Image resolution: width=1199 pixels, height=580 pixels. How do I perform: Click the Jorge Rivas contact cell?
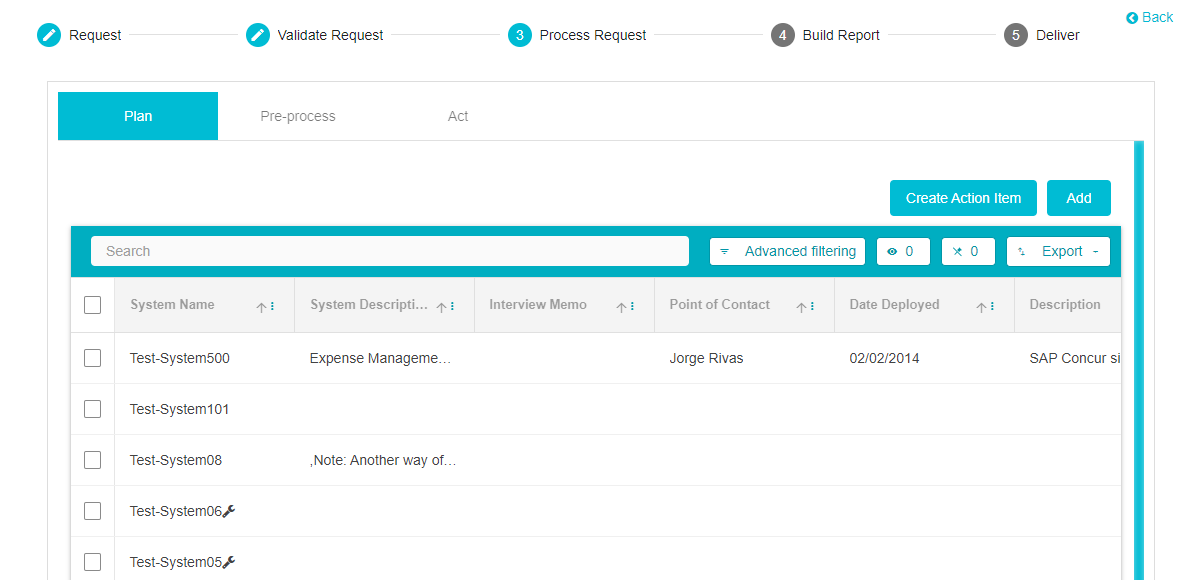point(707,358)
